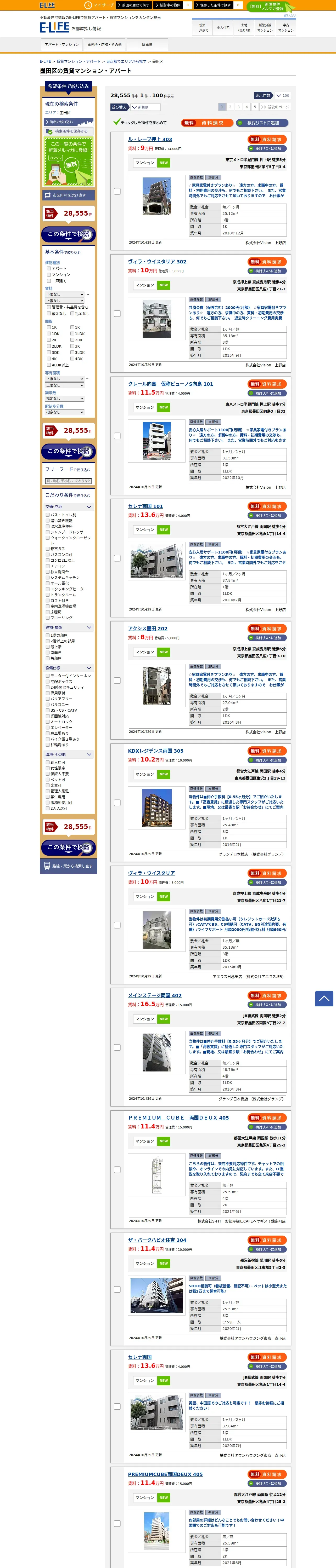The height and width of the screenshot is (1568, 336).
Task: Click 賃貸マンション・アパート breadcrumb
Action: 79,61
